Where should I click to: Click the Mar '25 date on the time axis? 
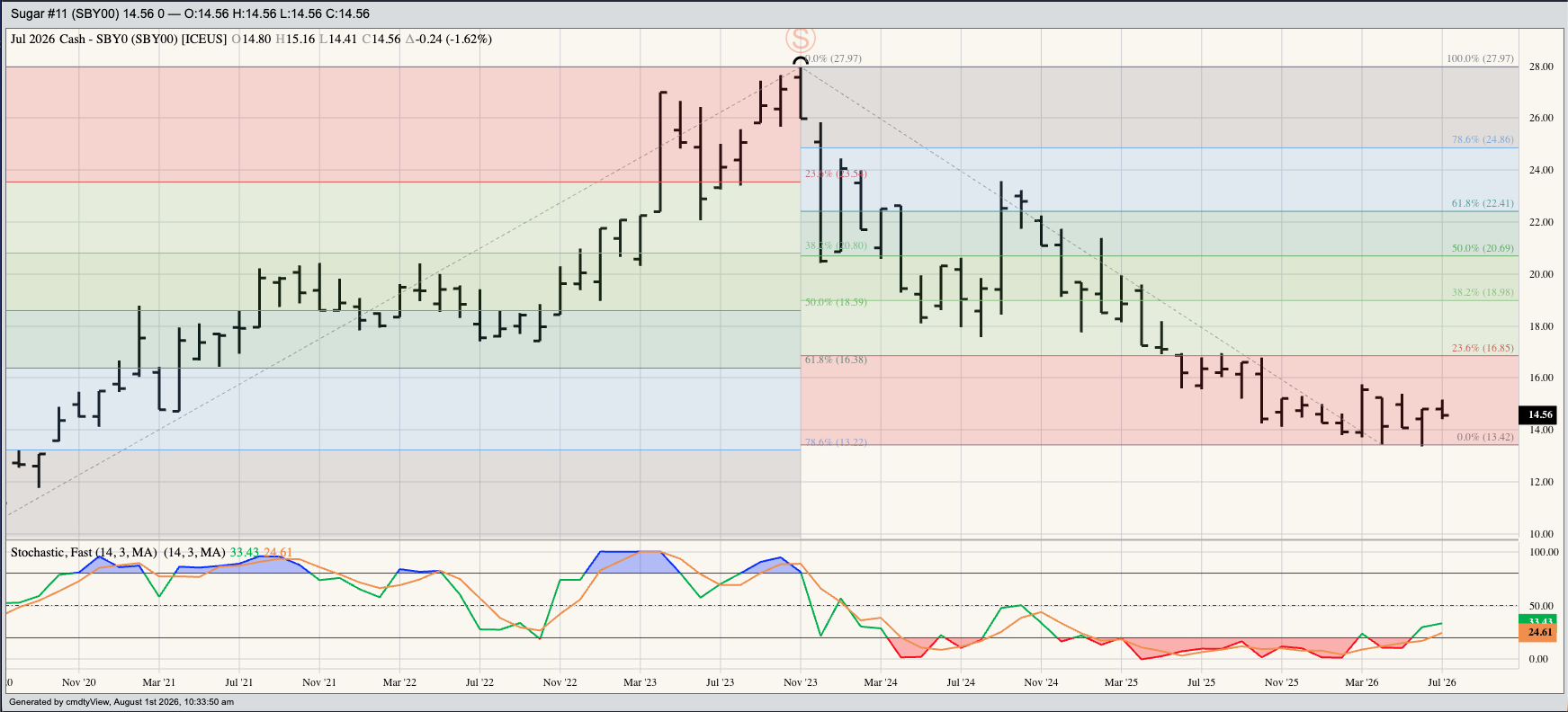tap(1121, 682)
